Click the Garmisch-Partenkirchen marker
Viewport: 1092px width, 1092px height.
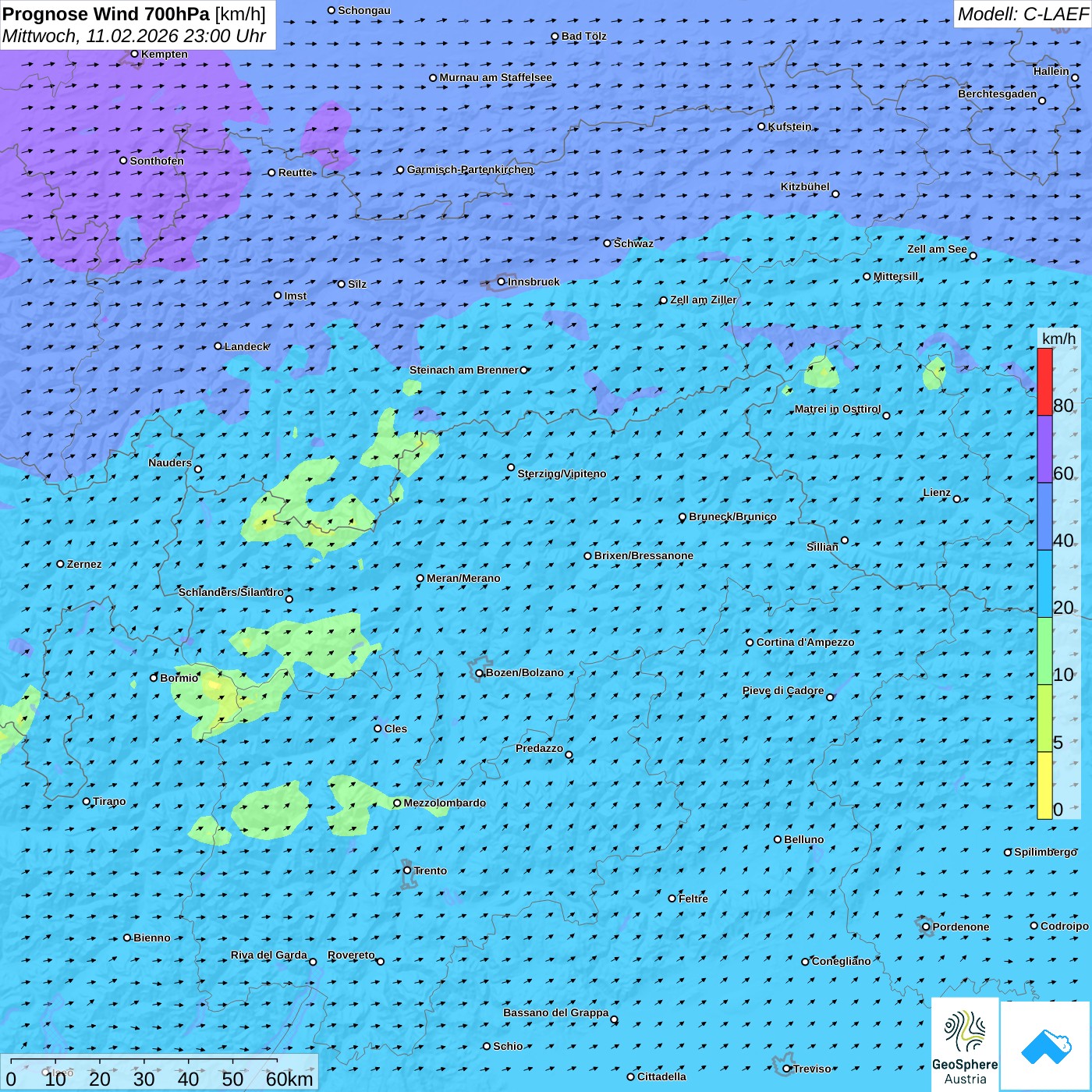[x=400, y=169]
